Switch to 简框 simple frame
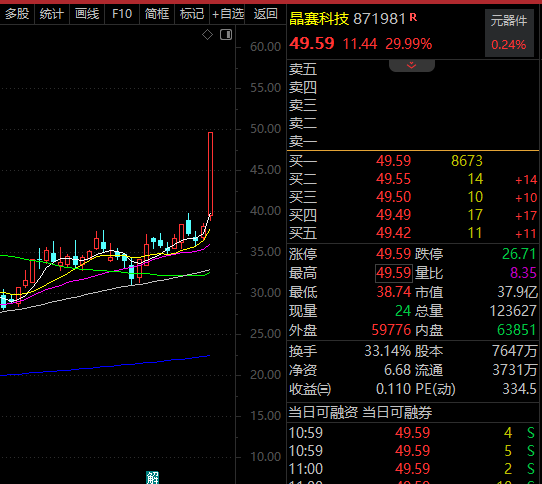 [x=157, y=14]
